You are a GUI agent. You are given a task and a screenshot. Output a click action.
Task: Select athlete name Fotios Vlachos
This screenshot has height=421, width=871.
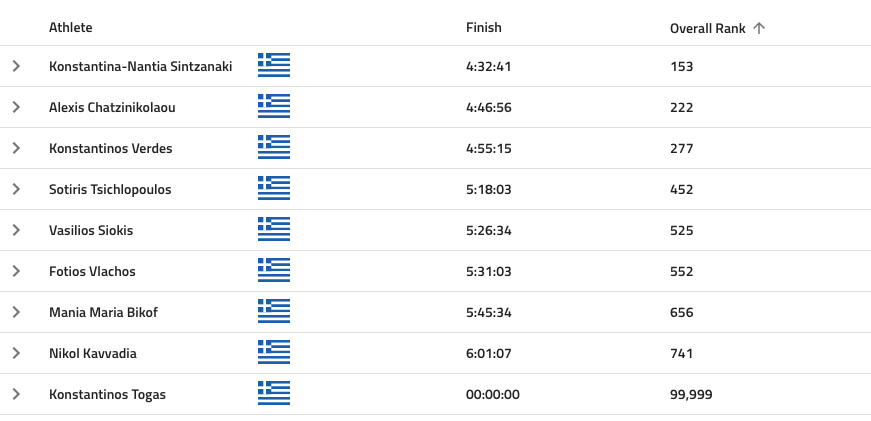[x=92, y=272]
